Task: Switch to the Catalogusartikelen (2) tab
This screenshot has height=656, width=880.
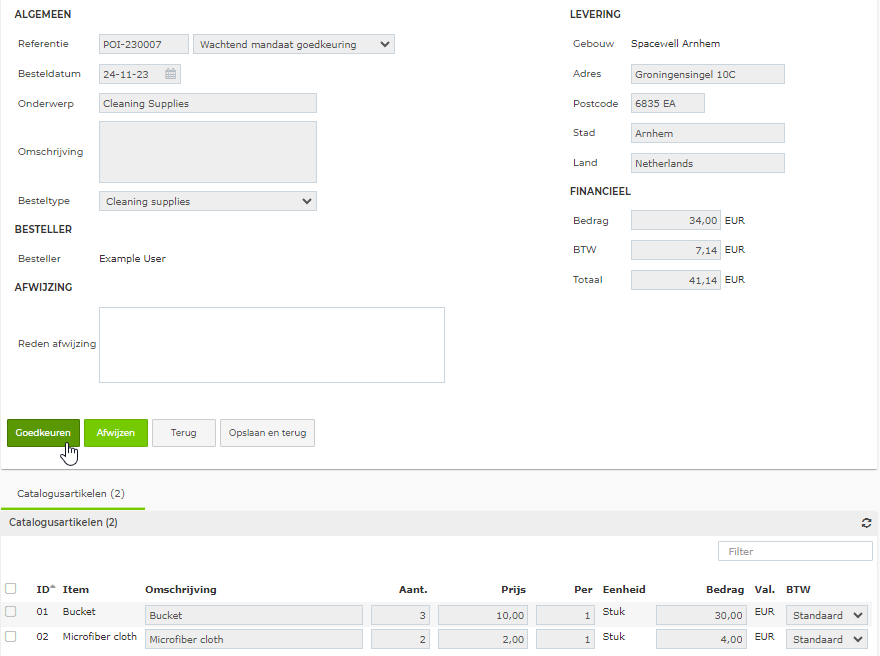Action: point(71,493)
